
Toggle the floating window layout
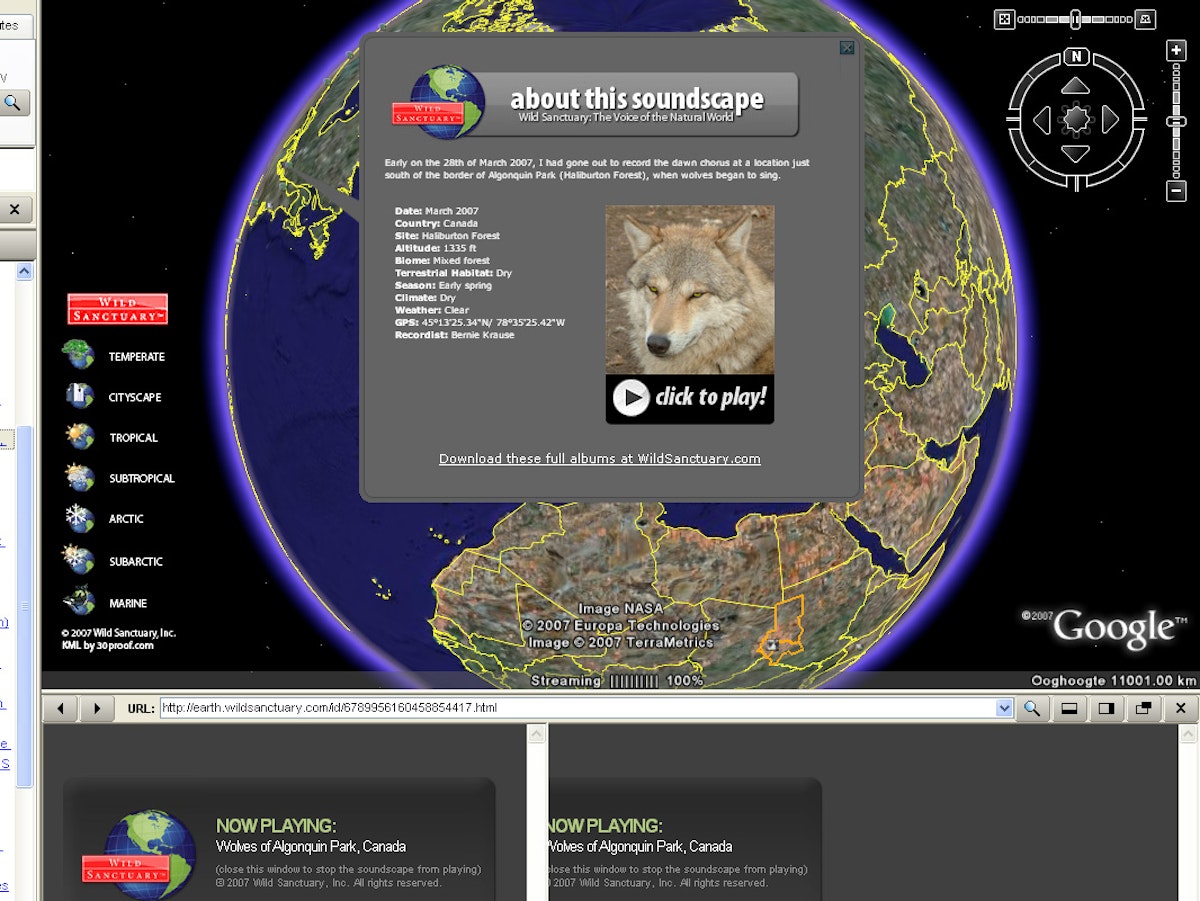pos(1143,708)
